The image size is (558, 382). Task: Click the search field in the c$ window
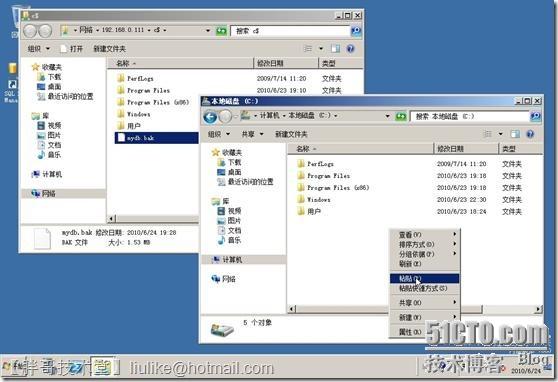pos(290,31)
